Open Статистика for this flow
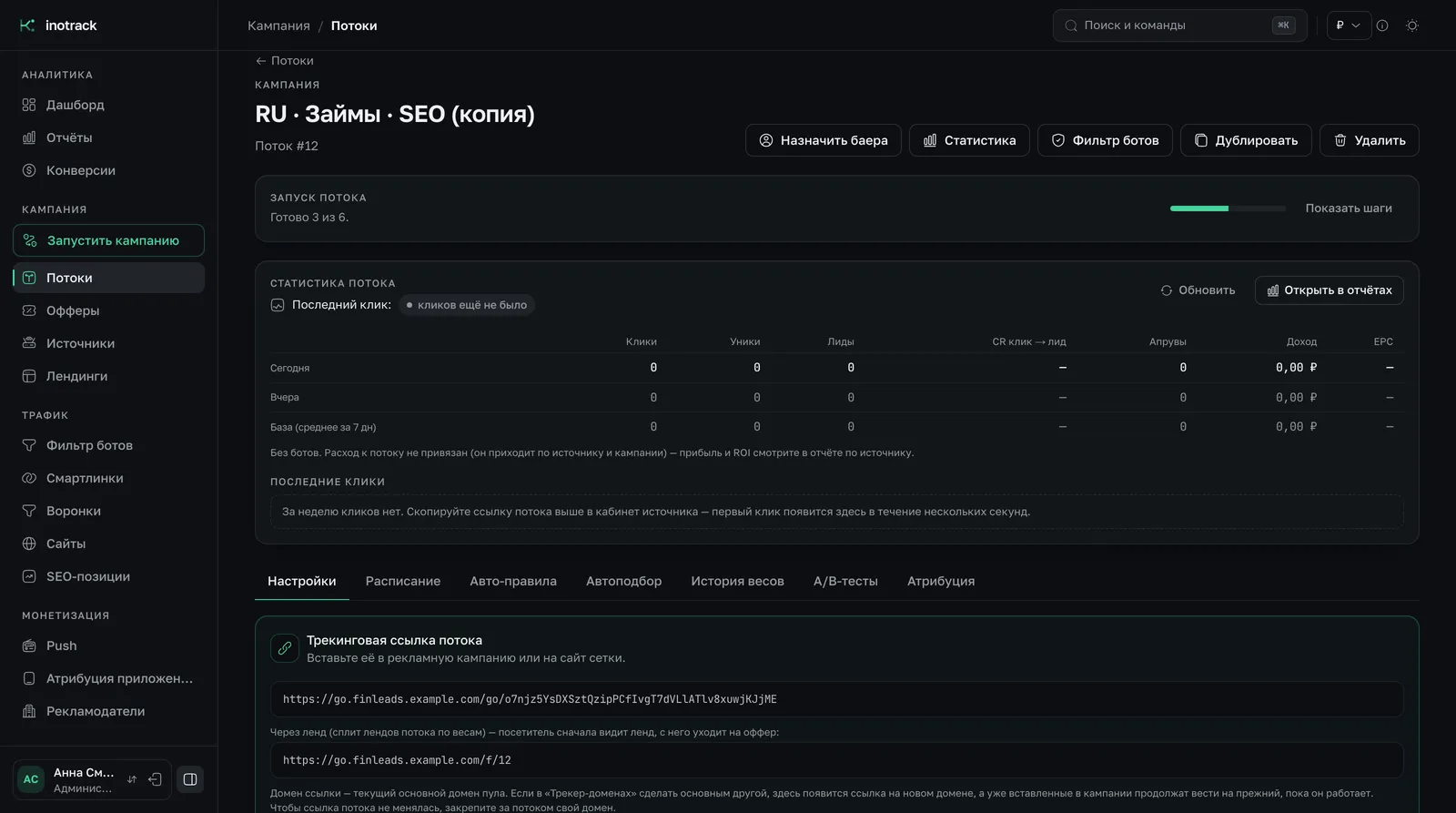The width and height of the screenshot is (1456, 813). tap(969, 140)
